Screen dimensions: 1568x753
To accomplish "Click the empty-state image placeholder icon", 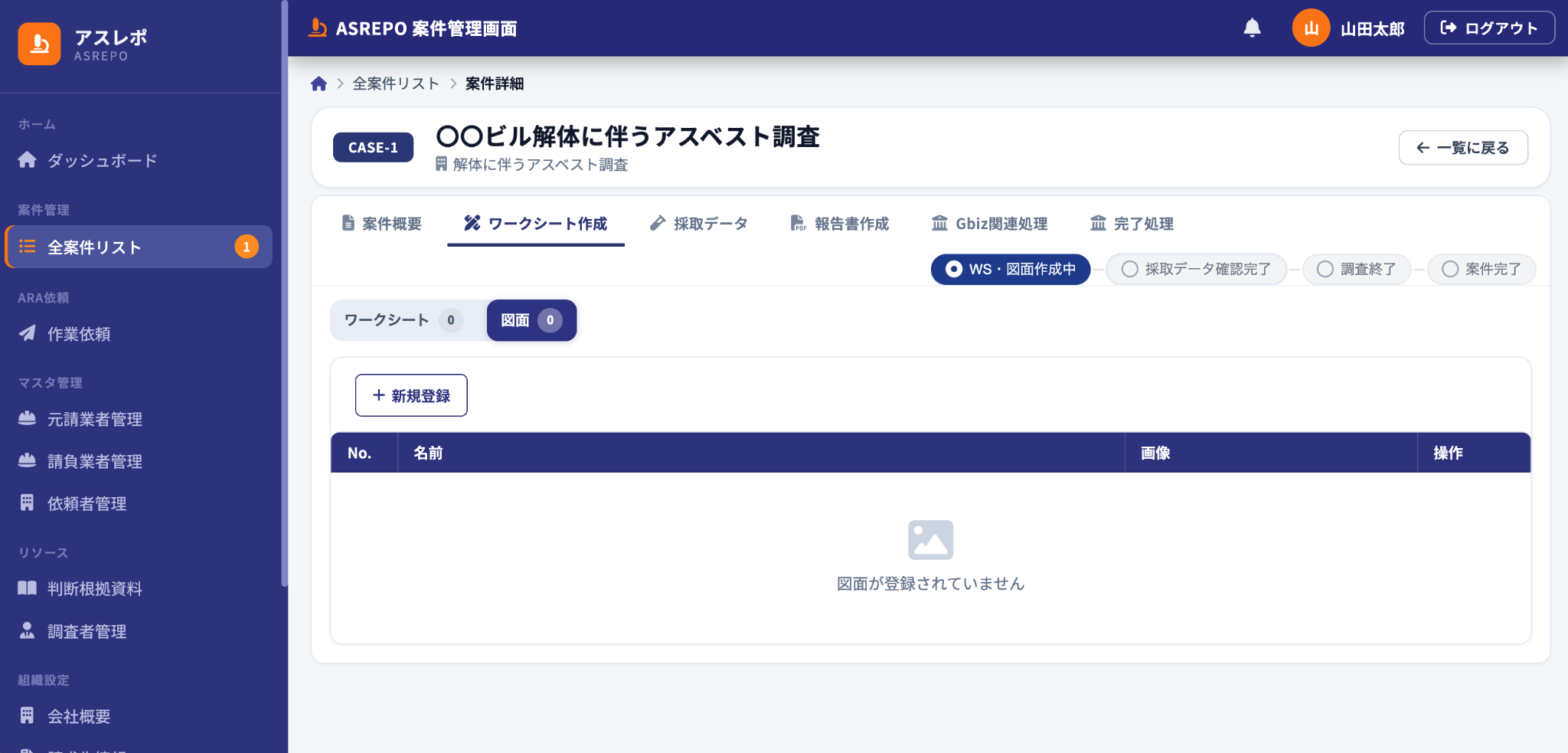I will click(930, 540).
